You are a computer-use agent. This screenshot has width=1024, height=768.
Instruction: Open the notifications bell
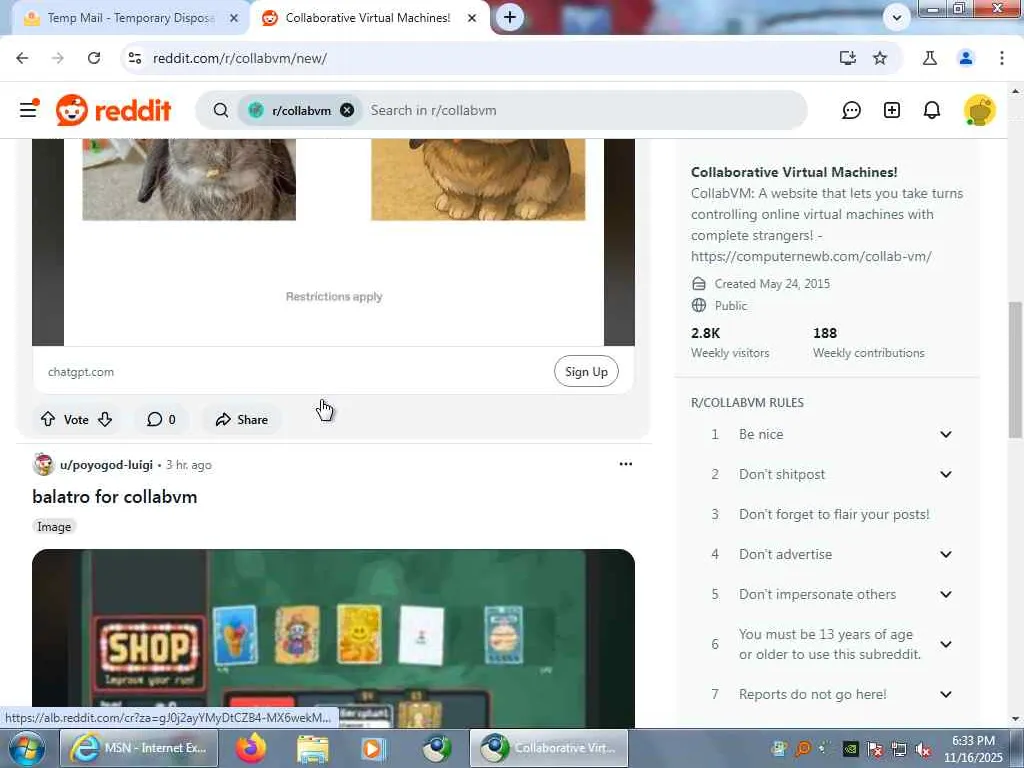(932, 110)
